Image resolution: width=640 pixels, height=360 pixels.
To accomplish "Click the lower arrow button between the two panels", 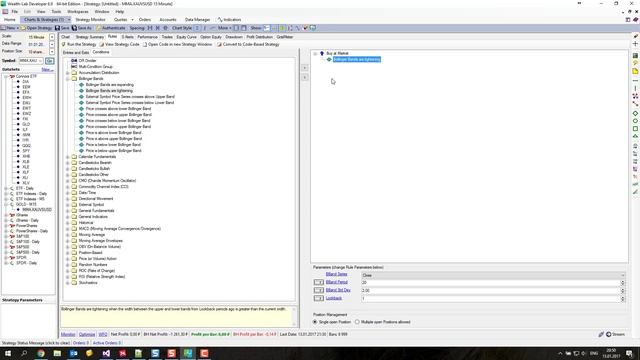I will click(x=304, y=77).
